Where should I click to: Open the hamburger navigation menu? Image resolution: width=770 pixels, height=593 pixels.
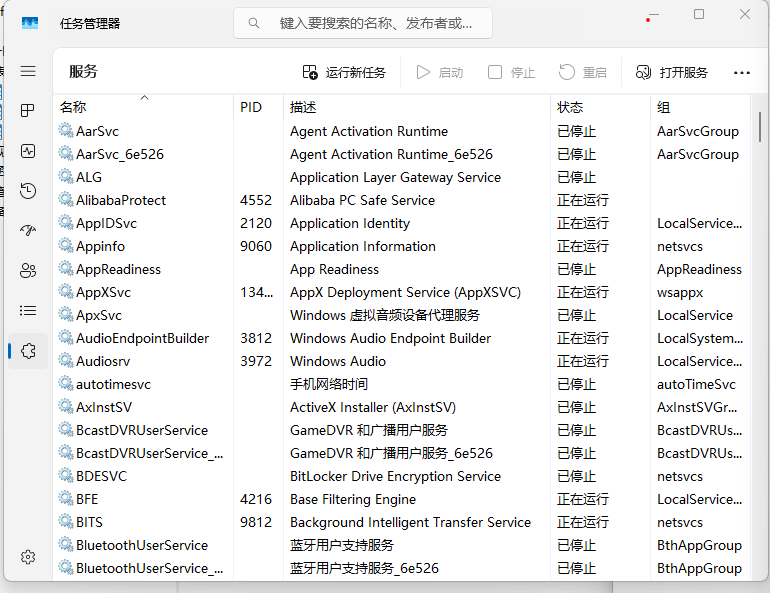28,71
